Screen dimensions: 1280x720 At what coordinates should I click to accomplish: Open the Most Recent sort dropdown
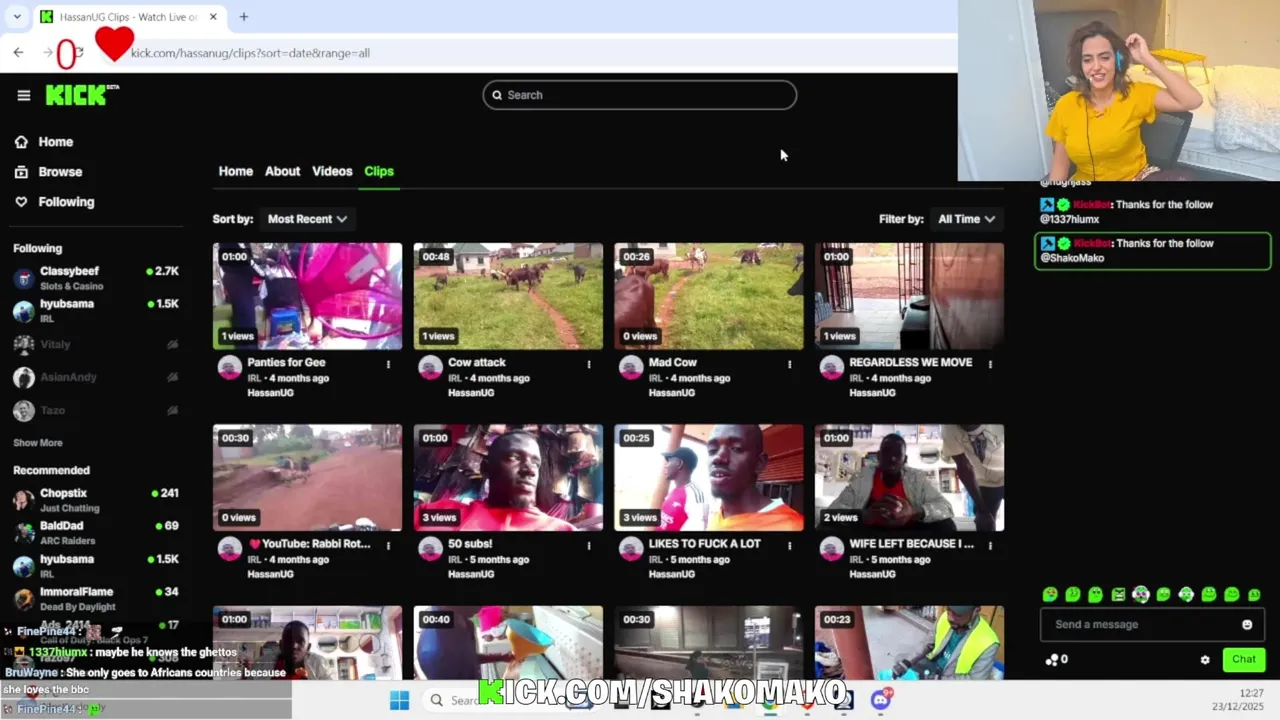[x=307, y=219]
